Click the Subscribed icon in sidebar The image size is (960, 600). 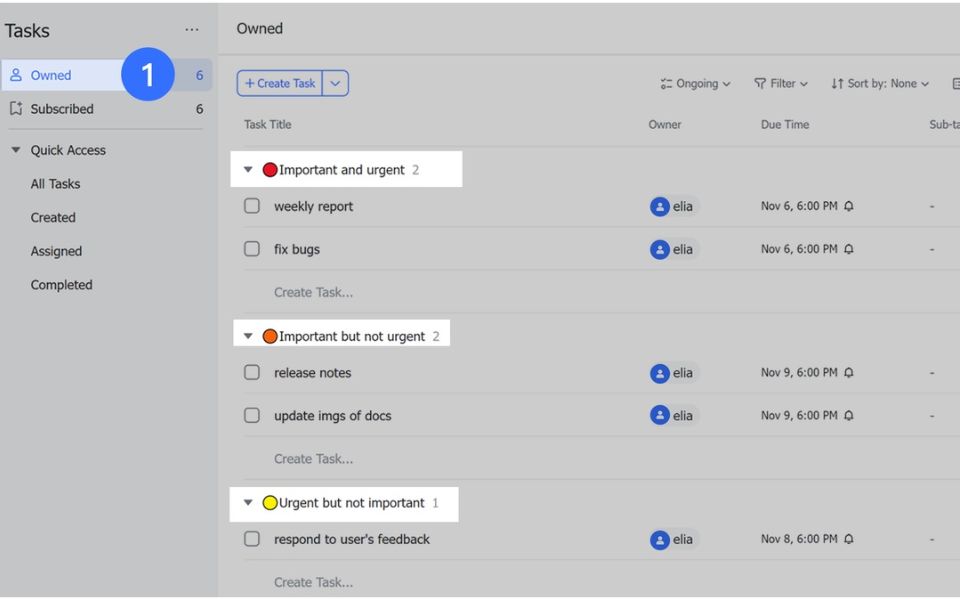pyautogui.click(x=16, y=109)
